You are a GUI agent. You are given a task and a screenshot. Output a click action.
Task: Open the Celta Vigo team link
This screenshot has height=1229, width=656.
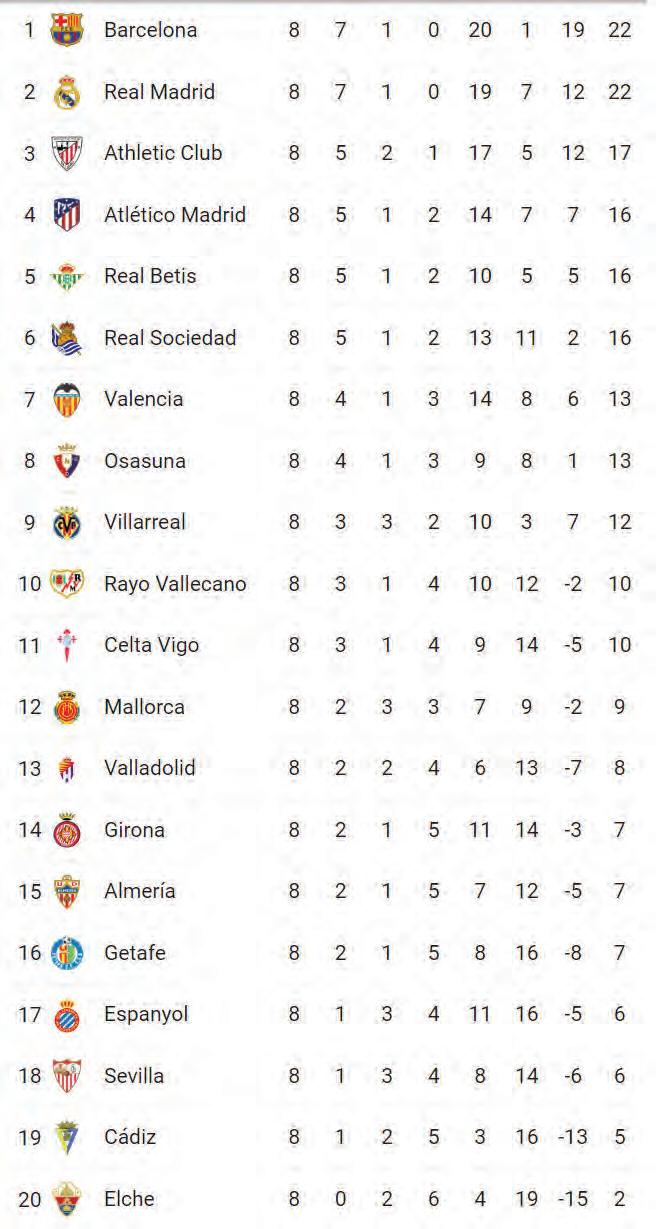coord(151,645)
